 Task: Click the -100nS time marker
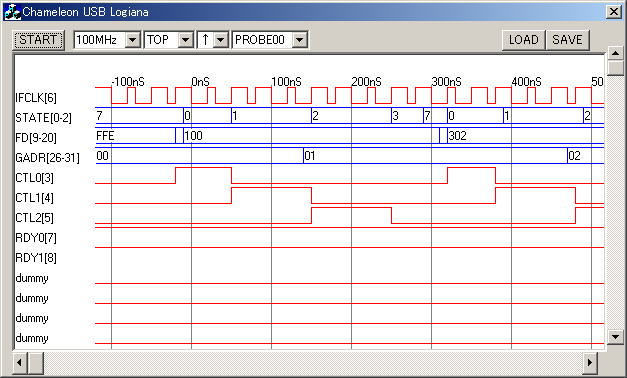coord(128,82)
